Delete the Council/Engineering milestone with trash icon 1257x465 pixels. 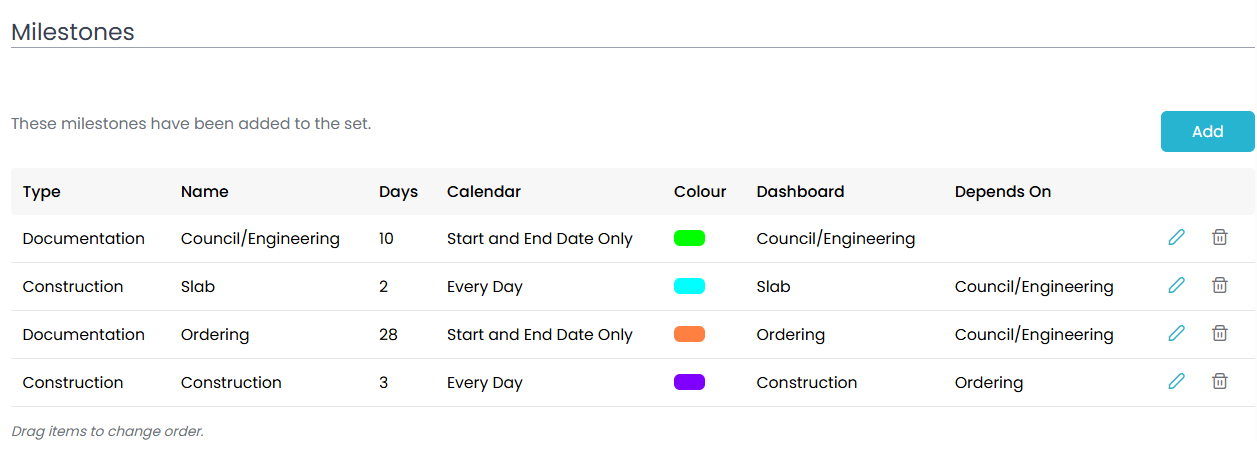point(1219,237)
